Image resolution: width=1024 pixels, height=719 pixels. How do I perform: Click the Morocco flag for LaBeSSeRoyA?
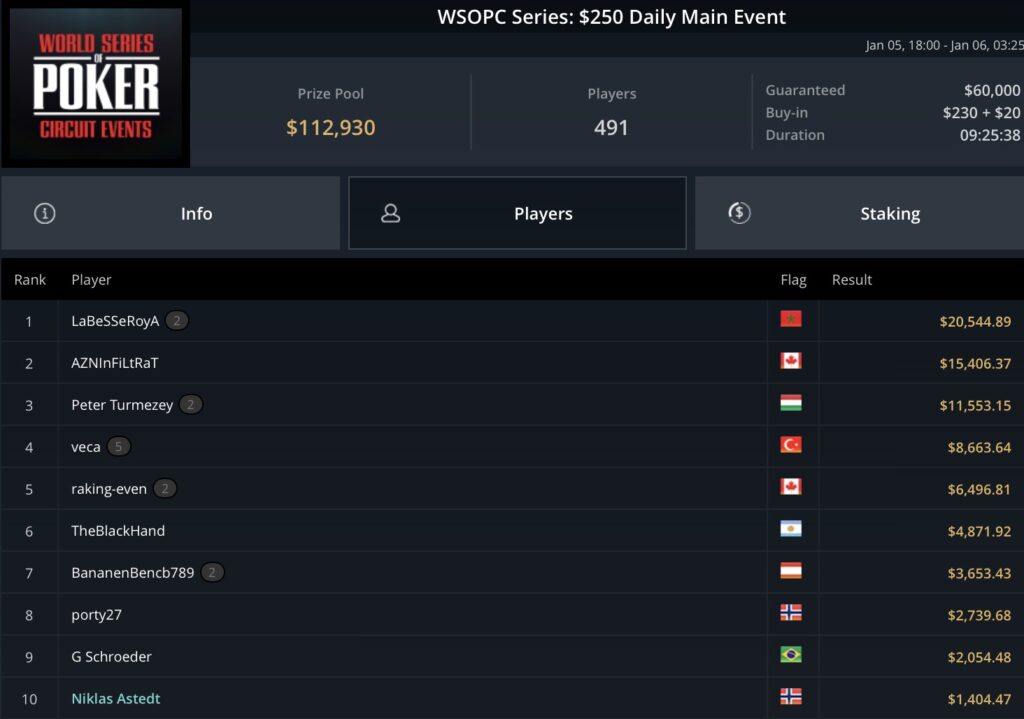tap(791, 319)
